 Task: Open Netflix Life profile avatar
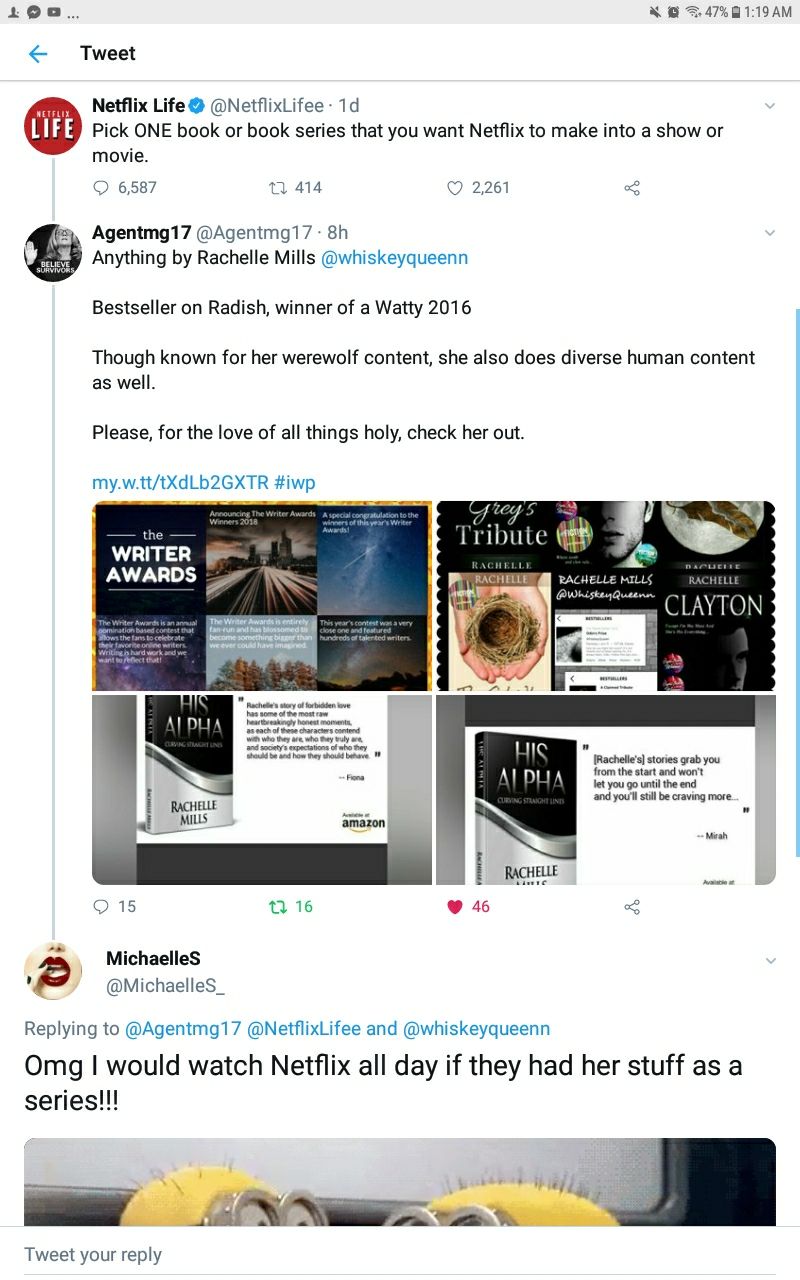[x=52, y=126]
